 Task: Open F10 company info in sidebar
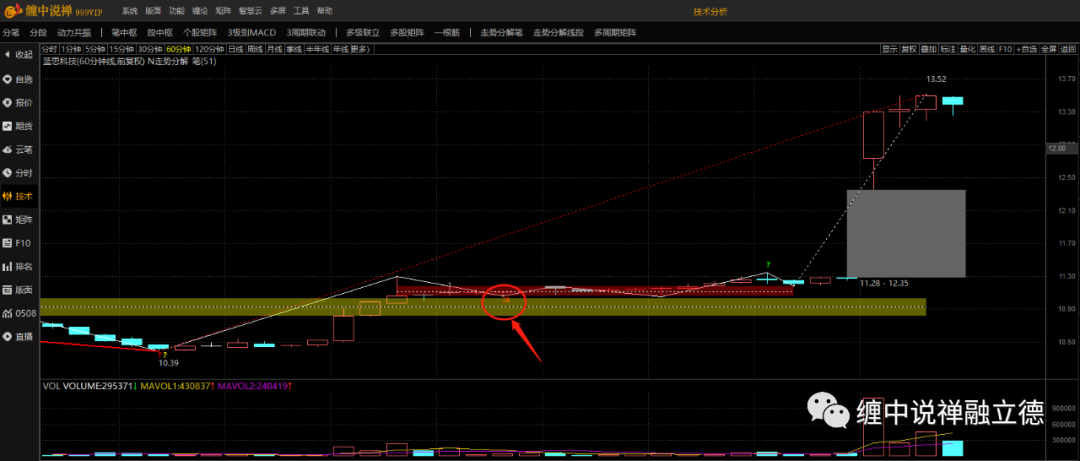click(18, 243)
